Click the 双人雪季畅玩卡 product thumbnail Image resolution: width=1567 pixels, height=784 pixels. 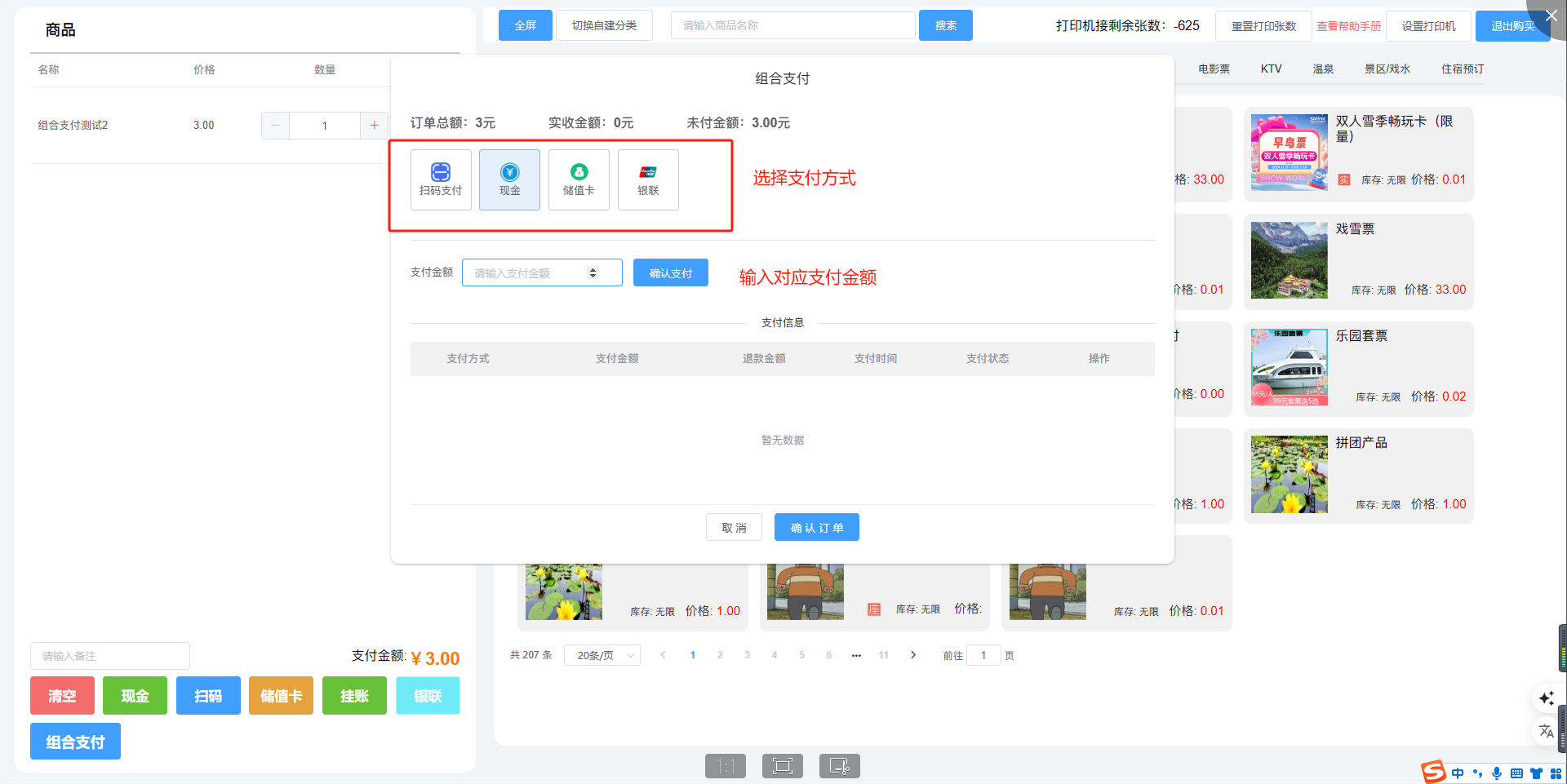coord(1289,153)
